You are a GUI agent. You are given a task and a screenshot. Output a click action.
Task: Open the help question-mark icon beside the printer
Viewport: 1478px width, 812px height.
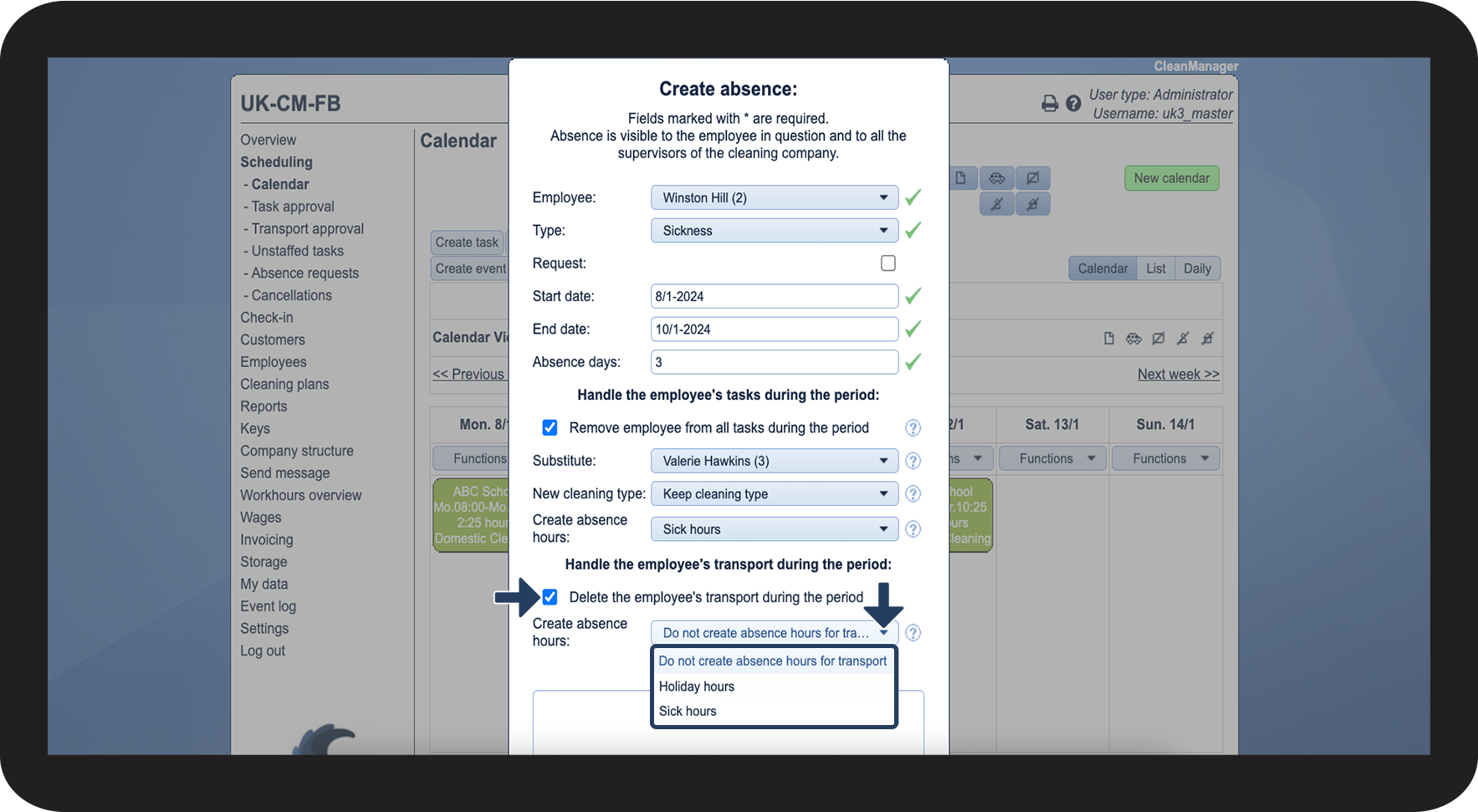tap(1073, 104)
